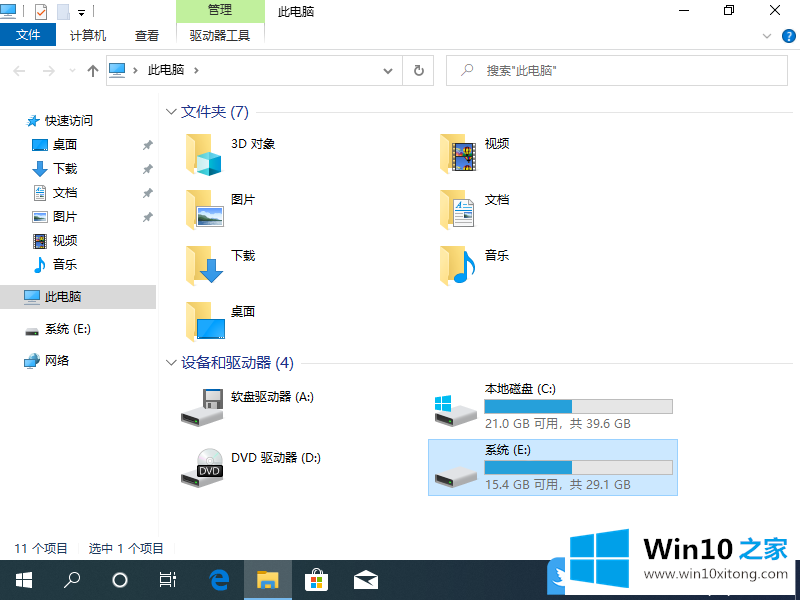
Task: Select the 本地磁盘 (C:) drive icon
Action: (455, 410)
